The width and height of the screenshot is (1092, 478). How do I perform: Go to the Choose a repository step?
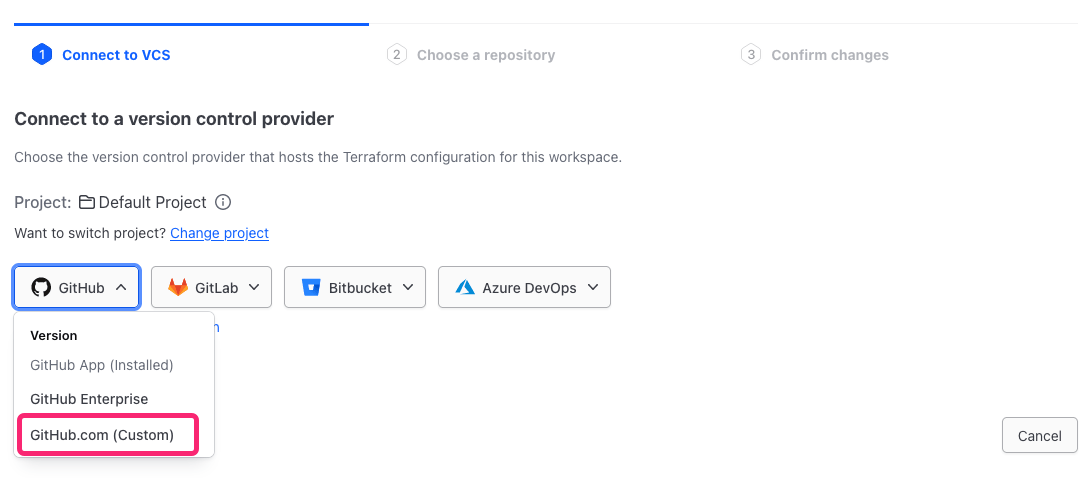click(x=485, y=55)
